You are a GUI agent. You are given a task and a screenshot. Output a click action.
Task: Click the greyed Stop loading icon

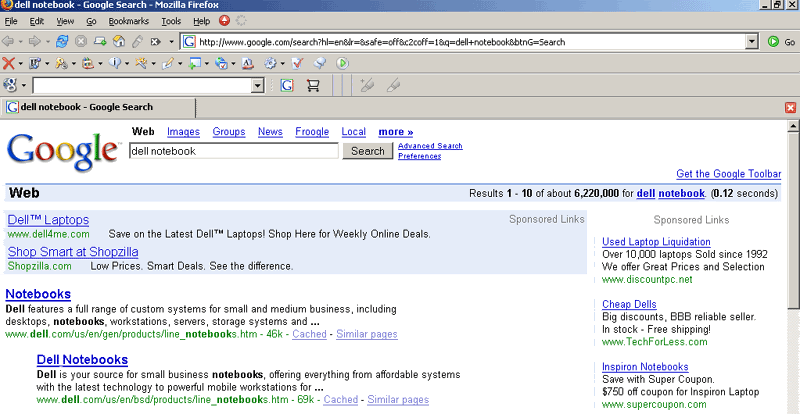click(x=81, y=42)
